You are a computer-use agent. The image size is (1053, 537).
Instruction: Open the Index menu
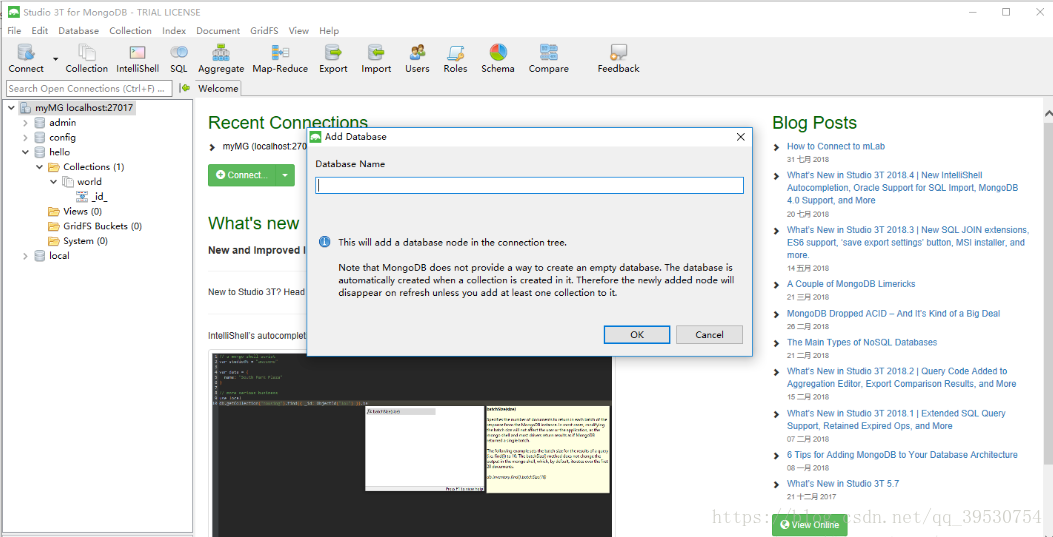click(174, 30)
